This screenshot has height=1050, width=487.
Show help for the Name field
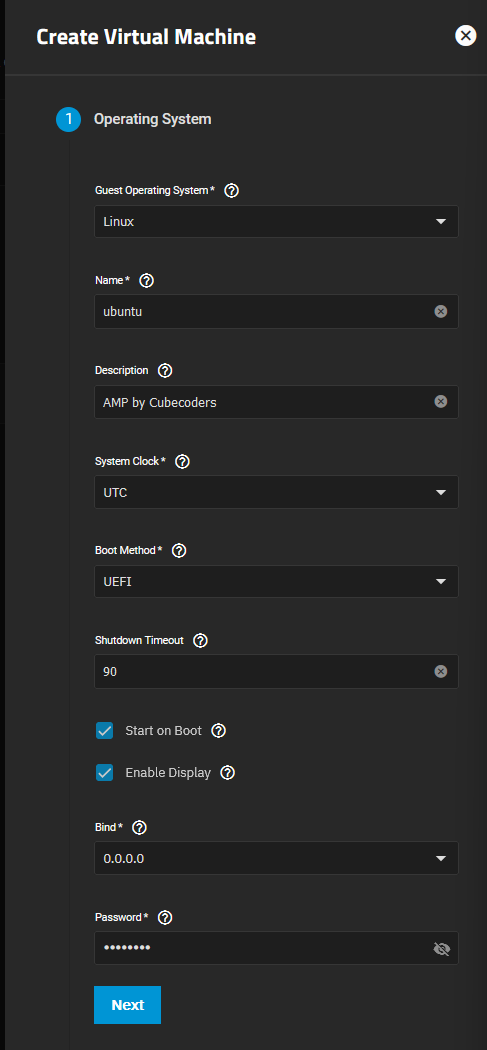[147, 281]
